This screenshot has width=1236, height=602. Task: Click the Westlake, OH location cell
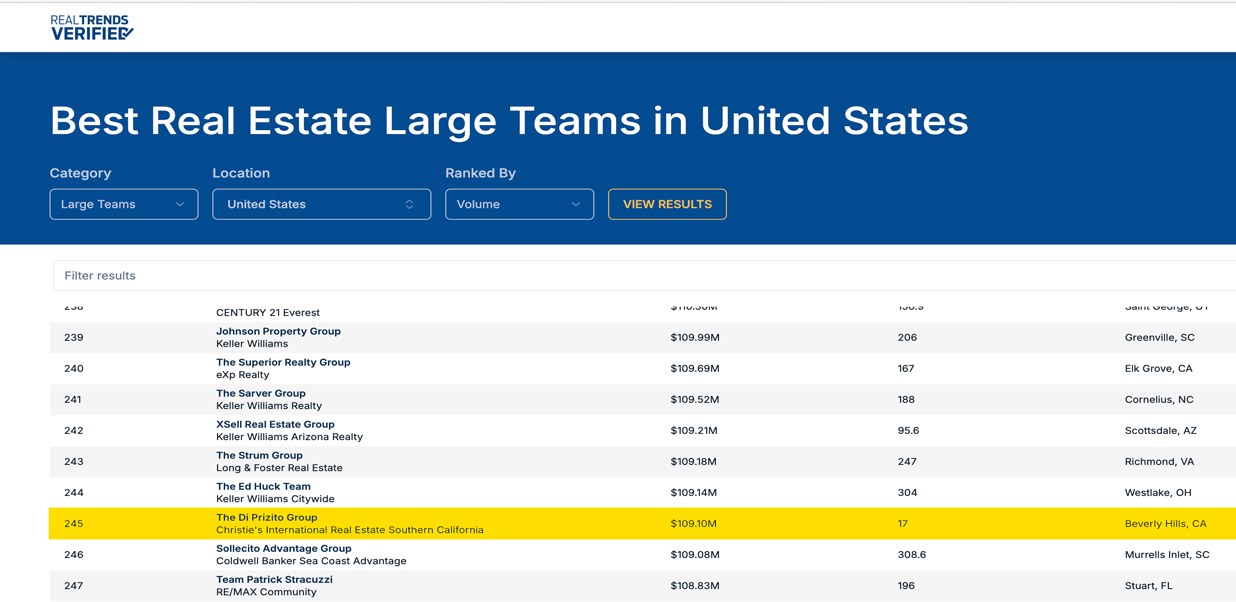(x=1157, y=493)
